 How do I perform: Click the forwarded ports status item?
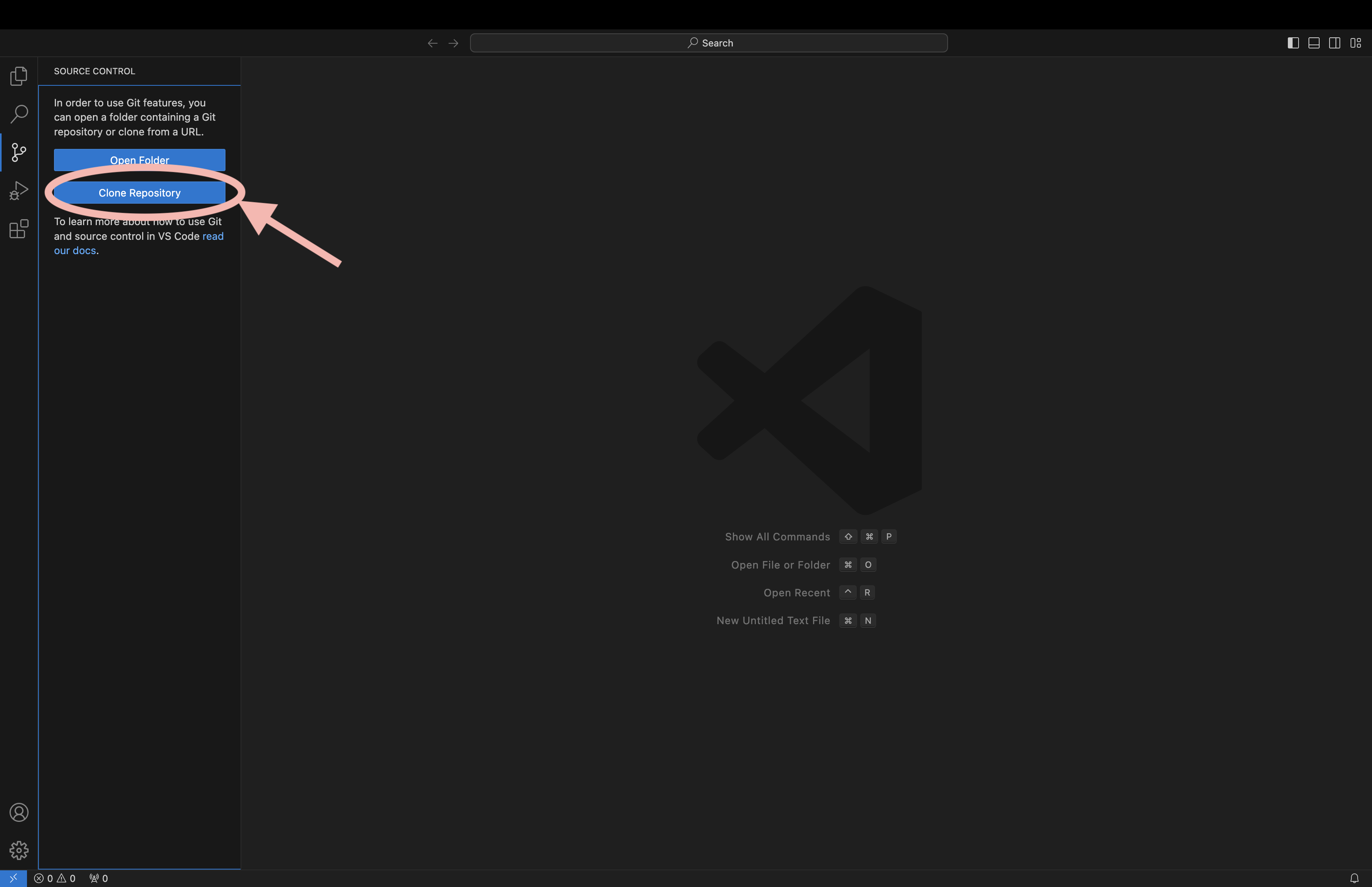(98, 878)
